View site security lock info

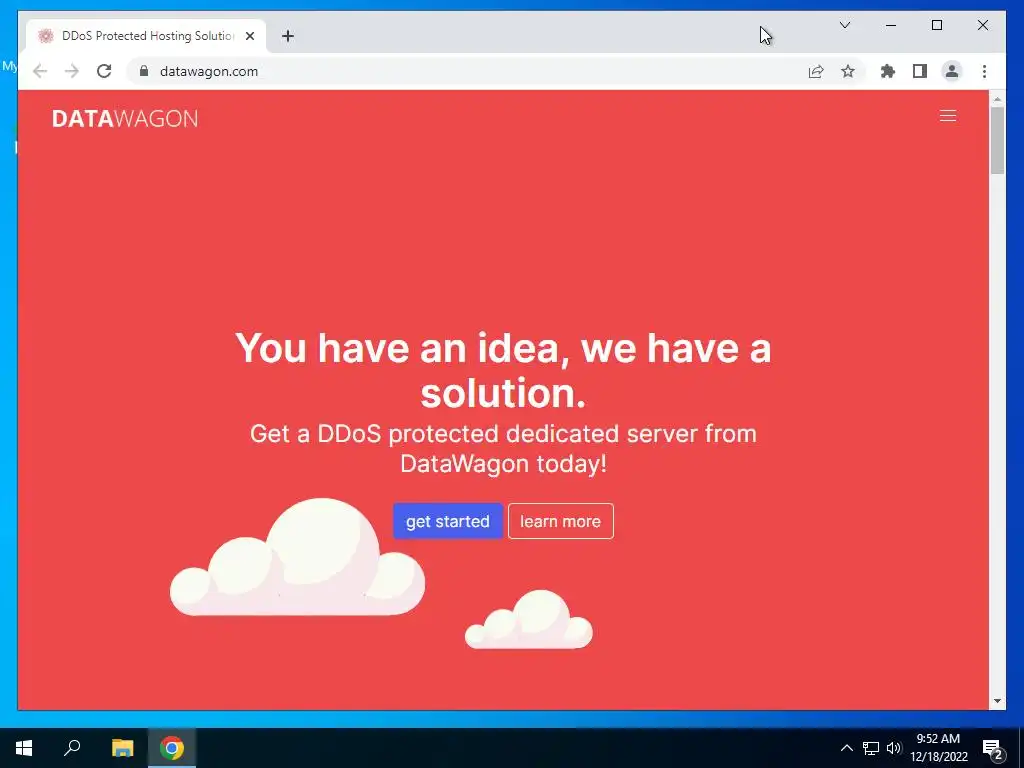coord(144,71)
